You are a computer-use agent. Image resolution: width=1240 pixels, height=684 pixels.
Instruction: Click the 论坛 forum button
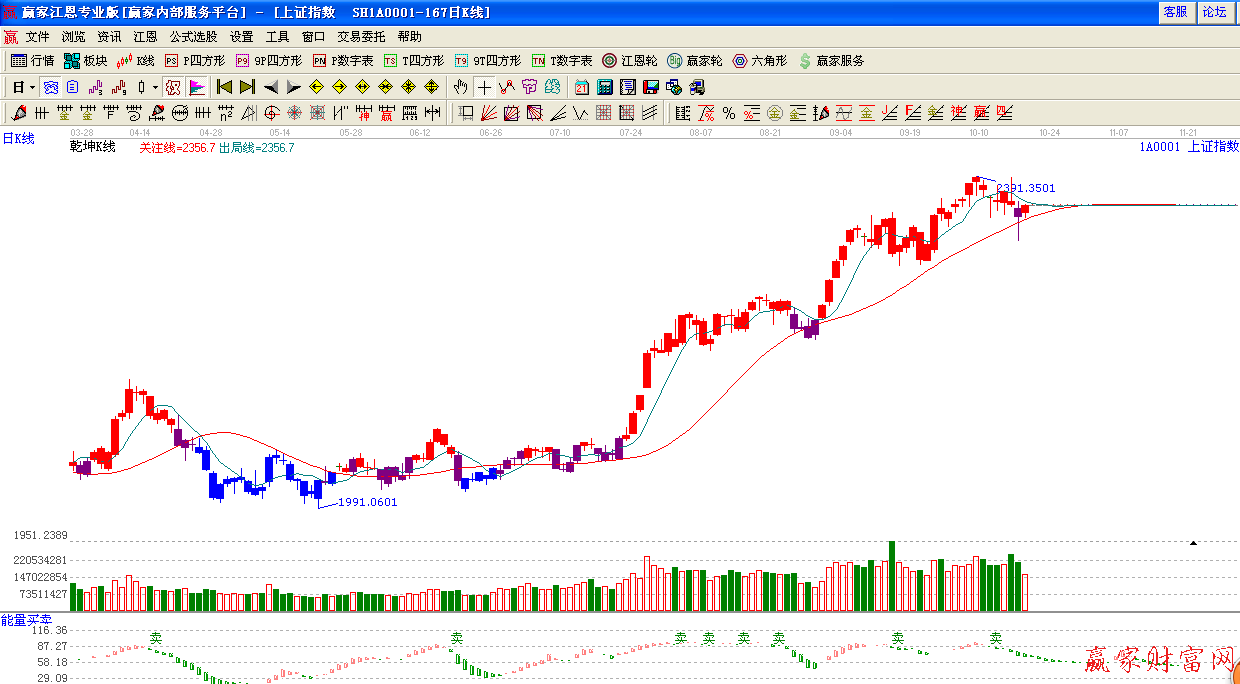(x=1214, y=12)
